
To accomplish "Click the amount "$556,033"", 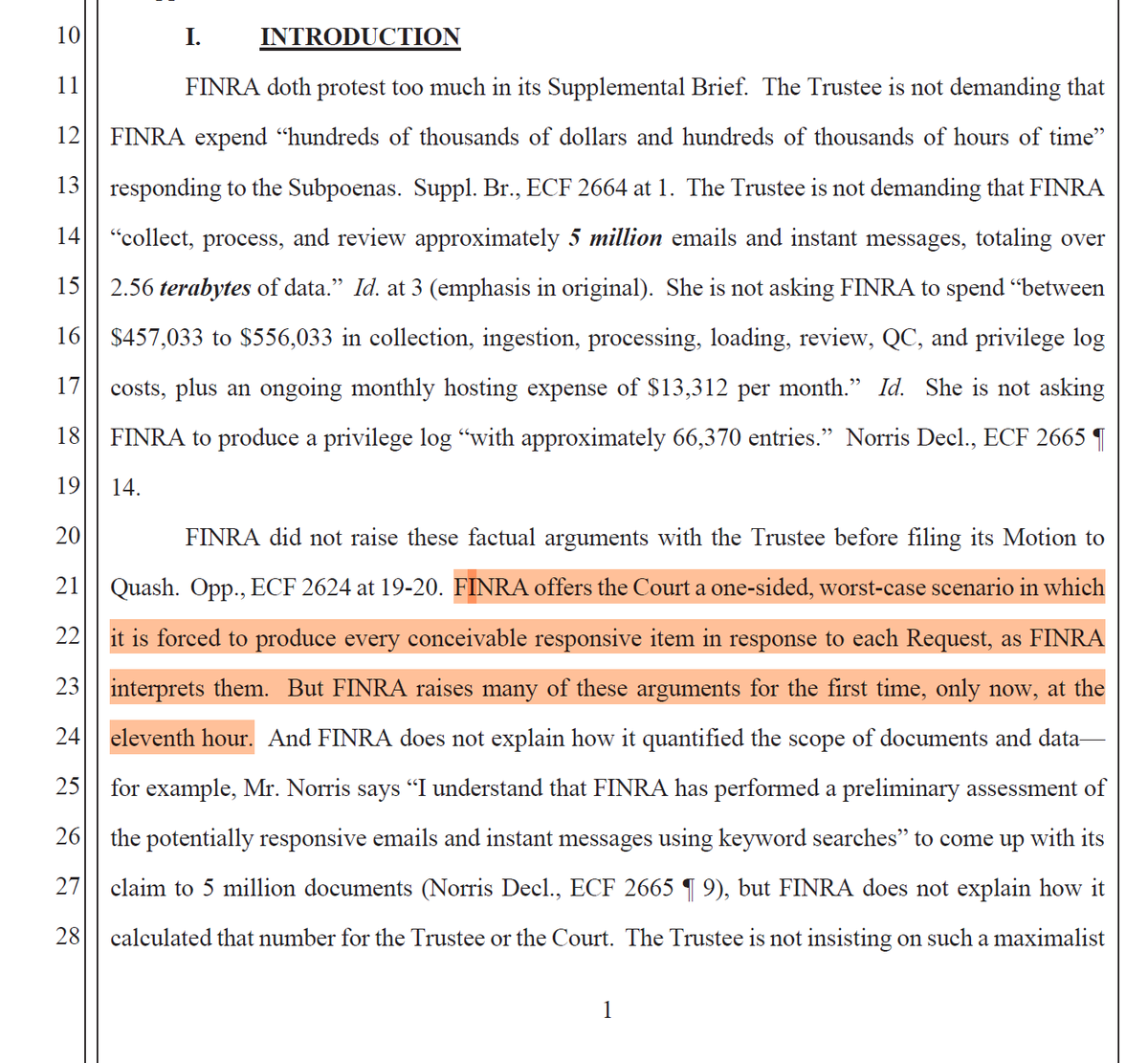I will (286, 338).
